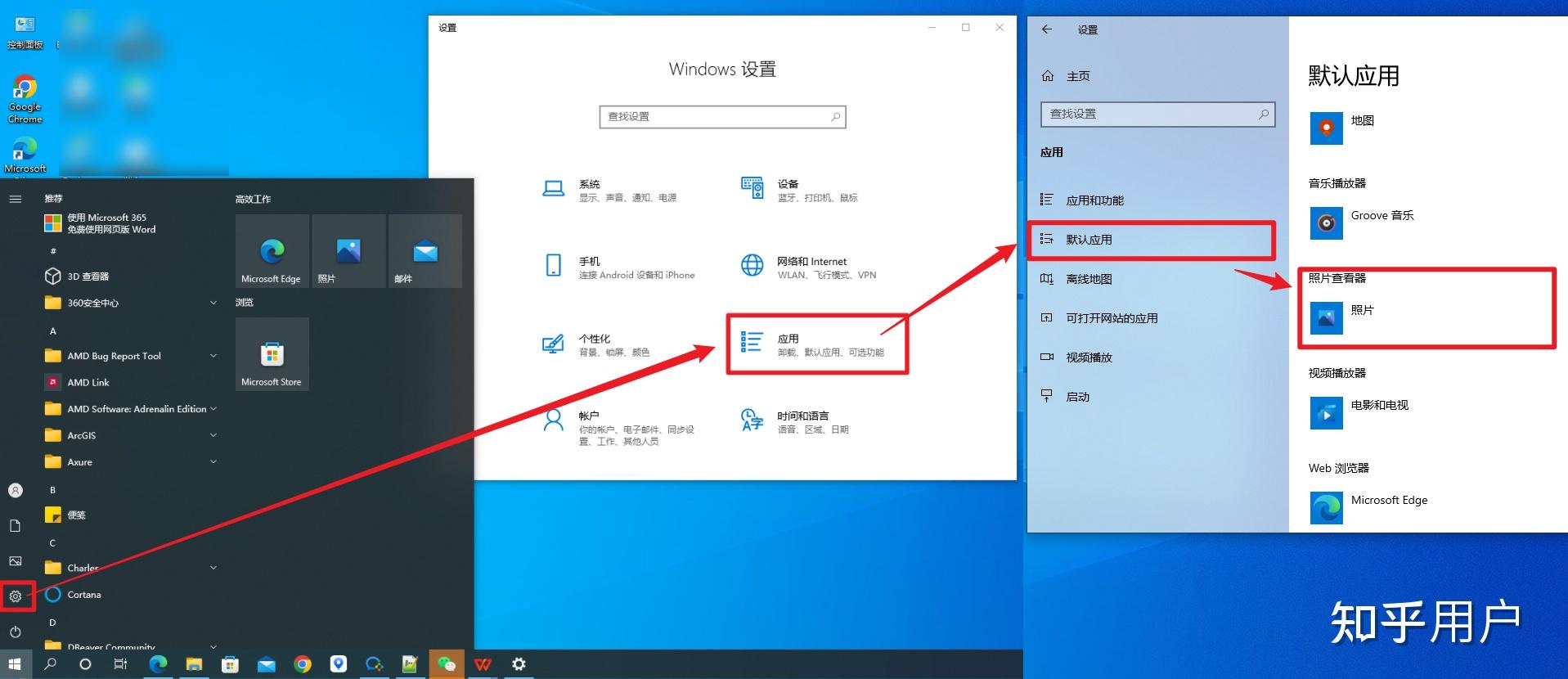Open WPS Office from the taskbar
This screenshot has height=679, width=1568.
click(x=483, y=664)
